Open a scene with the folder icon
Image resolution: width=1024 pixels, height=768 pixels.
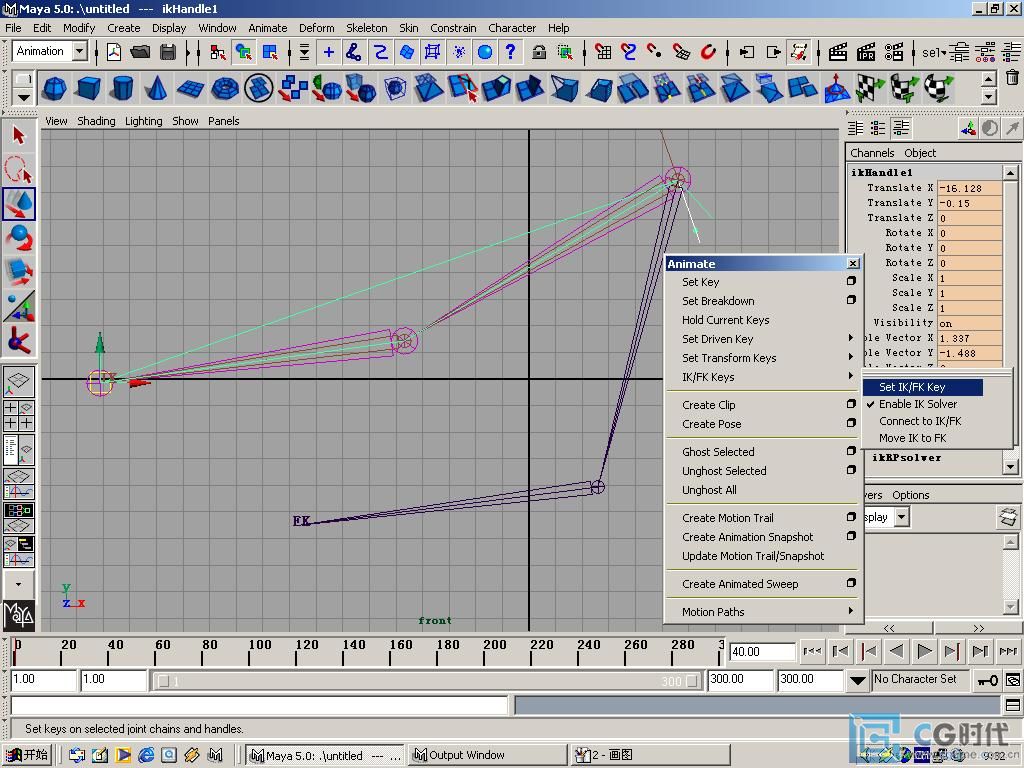(x=140, y=52)
